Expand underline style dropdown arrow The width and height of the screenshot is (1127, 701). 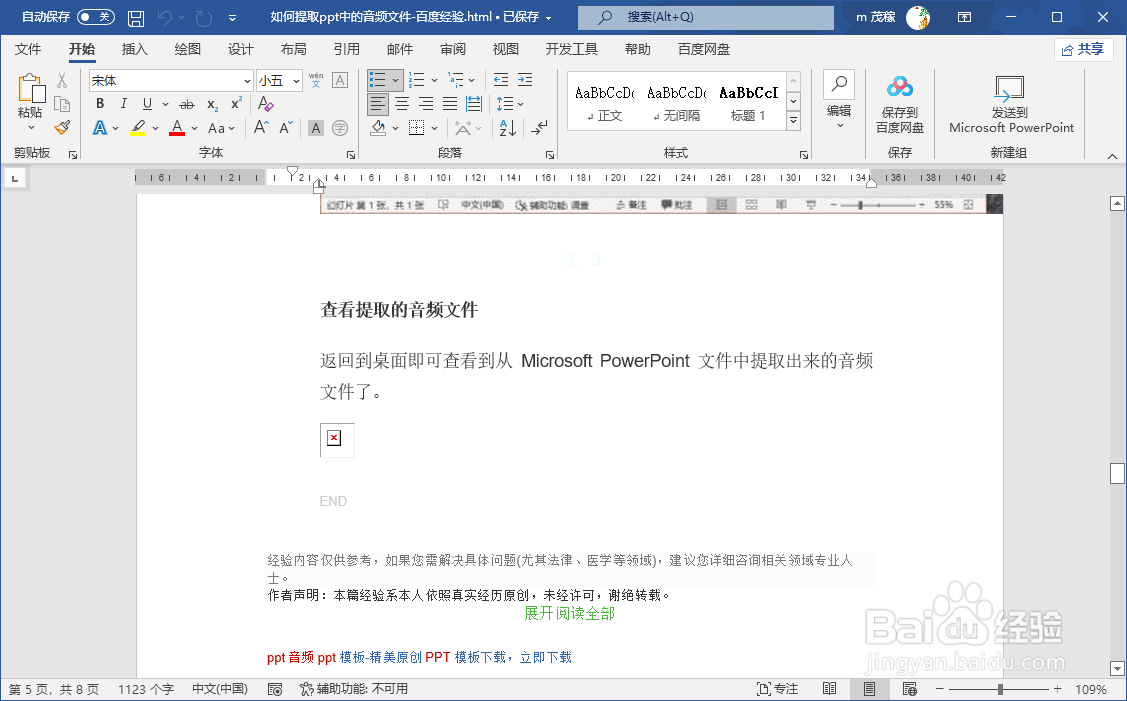pyautogui.click(x=165, y=104)
